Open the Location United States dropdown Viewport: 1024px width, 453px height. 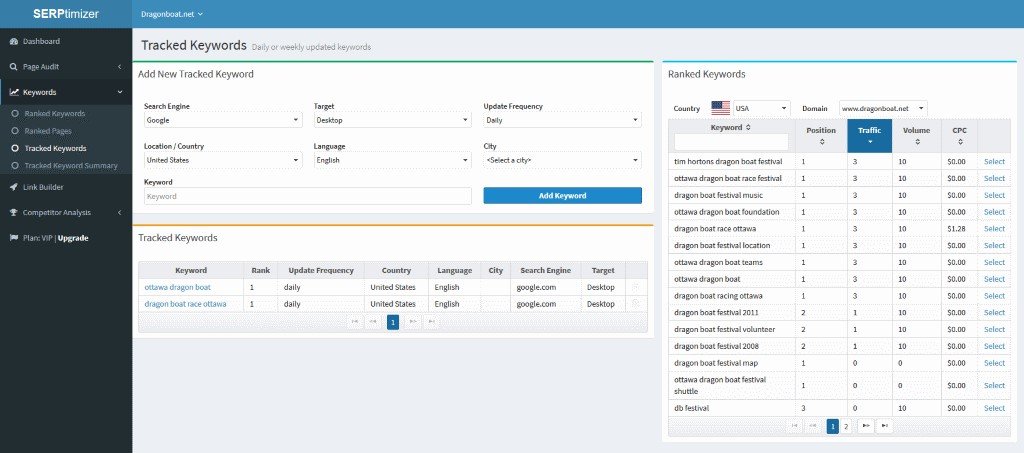pos(223,160)
